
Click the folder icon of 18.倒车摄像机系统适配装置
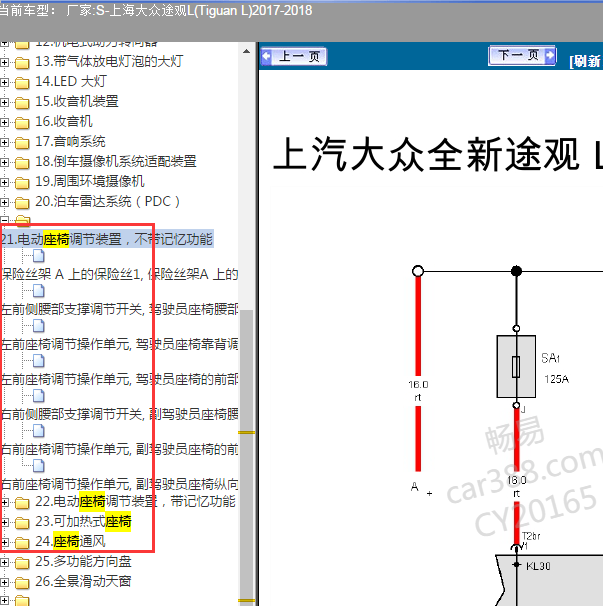(22, 163)
